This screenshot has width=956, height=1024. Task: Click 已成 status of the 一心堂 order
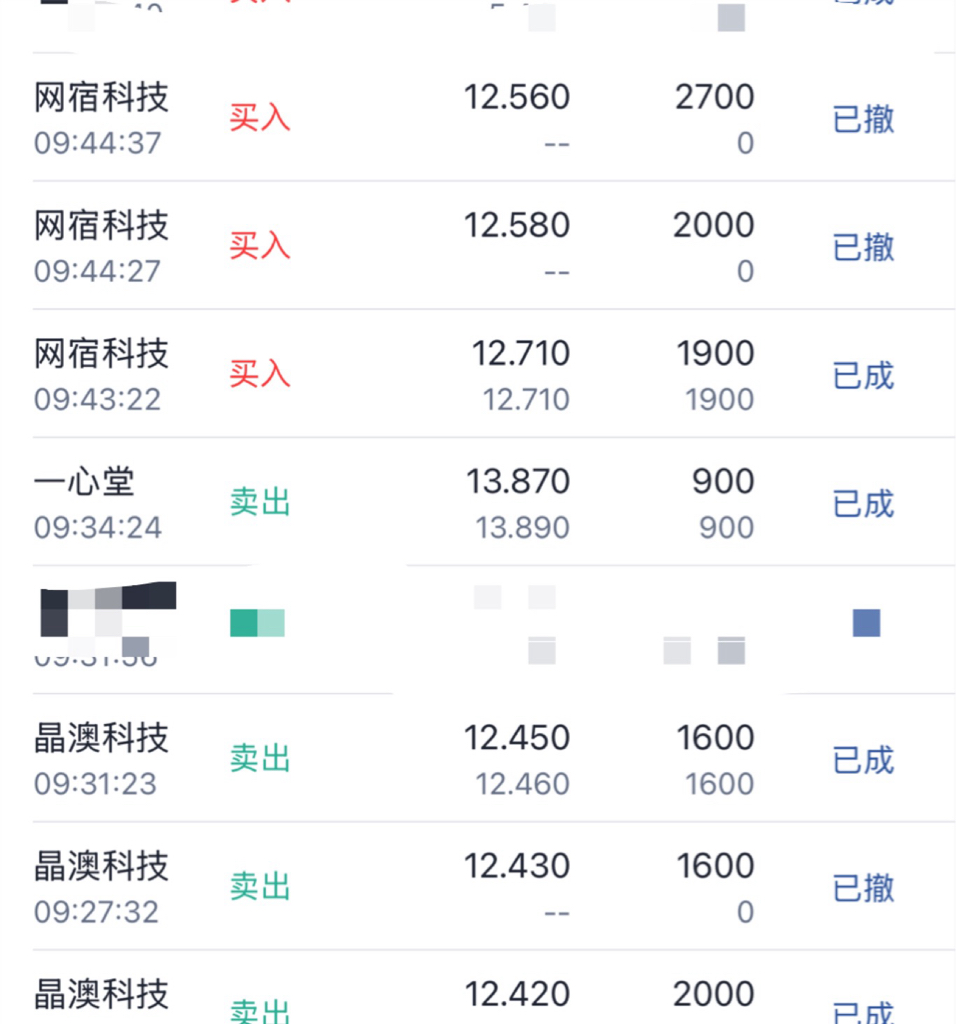click(863, 504)
